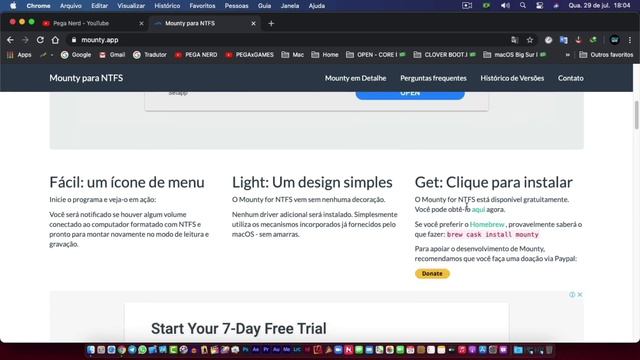Reload the mounty.app page
The image size is (640, 360).
pos(40,40)
